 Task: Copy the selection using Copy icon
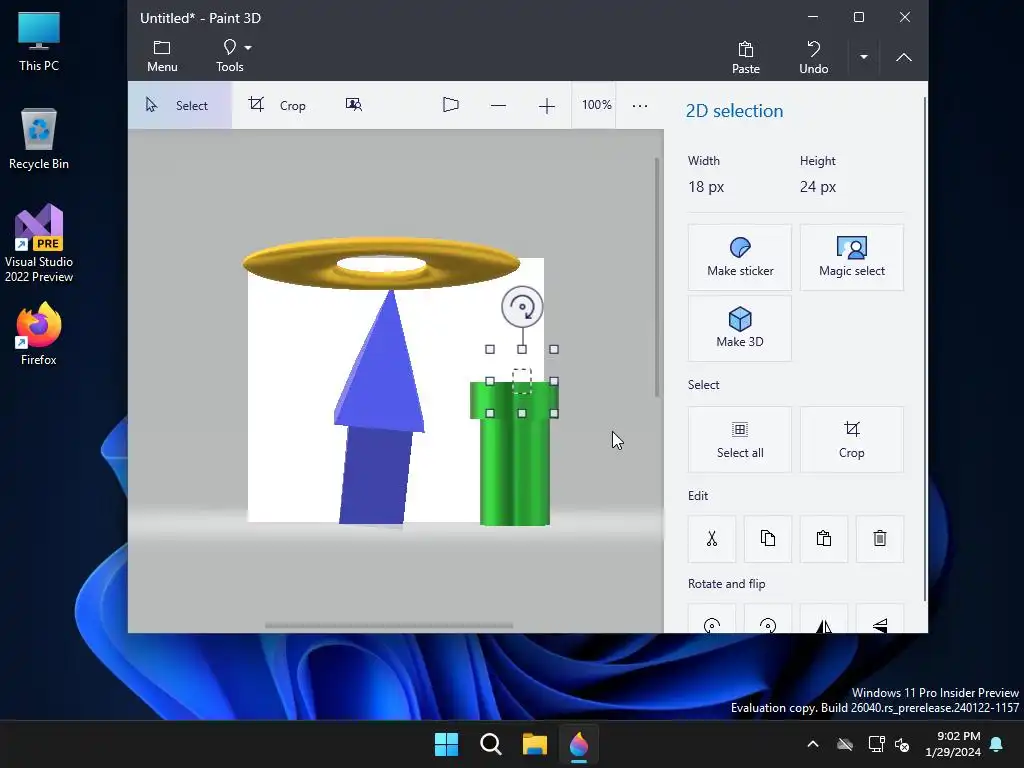coord(768,539)
